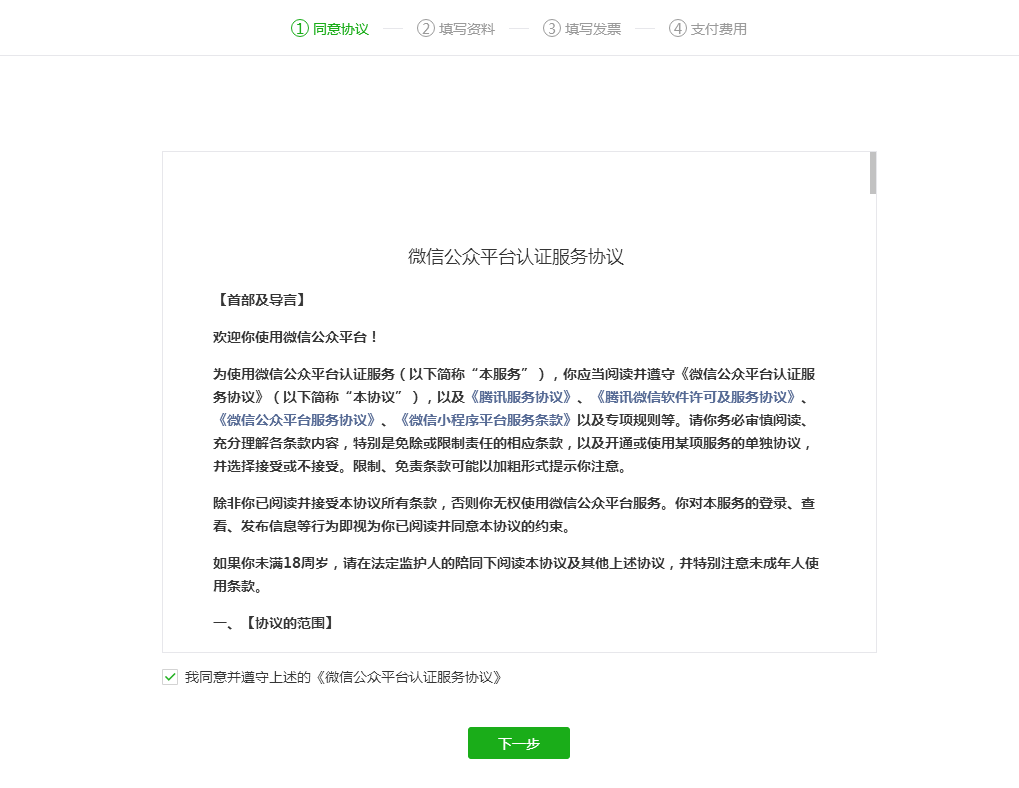Screen dimensions: 1019x788
Task: Click the 一、【协议的范围】 section heading
Action: [273, 623]
